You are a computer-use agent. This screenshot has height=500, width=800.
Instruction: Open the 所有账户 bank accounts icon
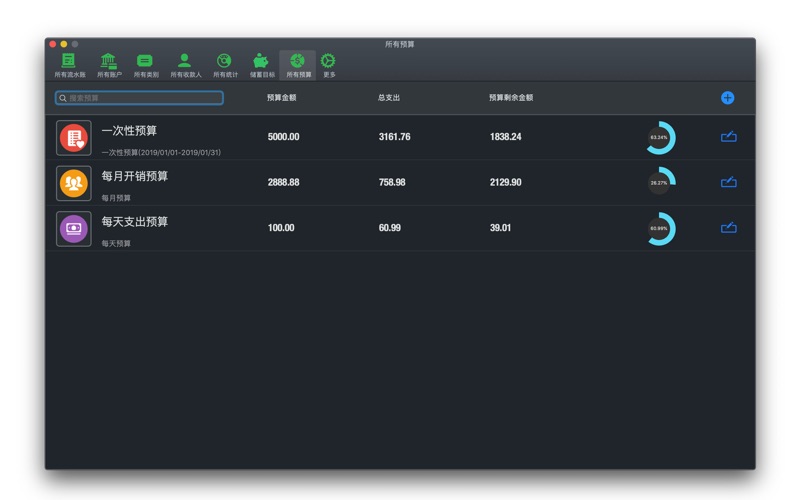[108, 64]
